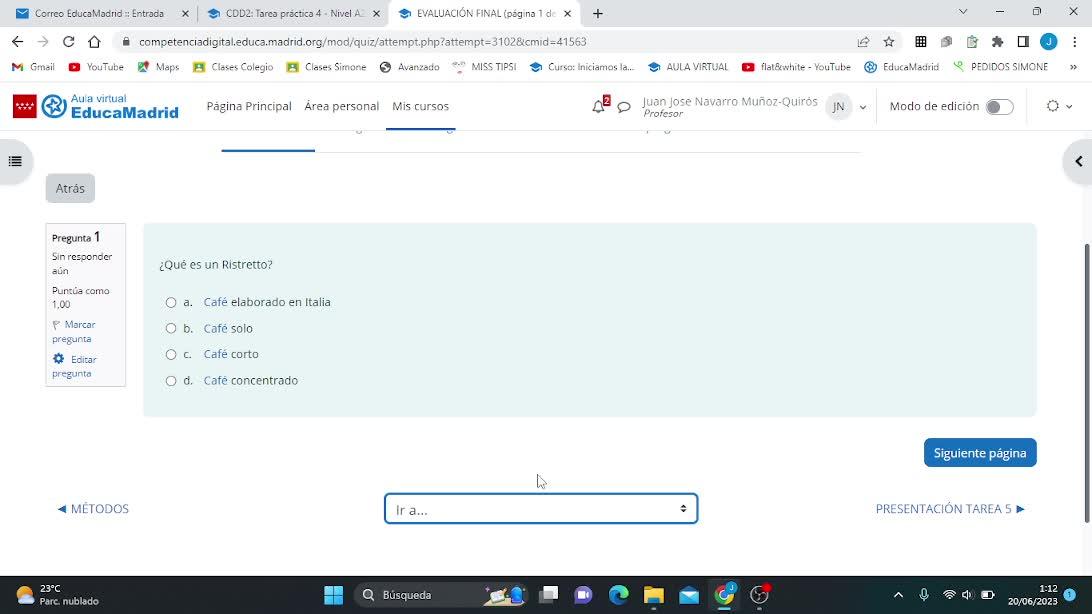Open the weather widget 23°C
1092x614 pixels.
point(57,595)
